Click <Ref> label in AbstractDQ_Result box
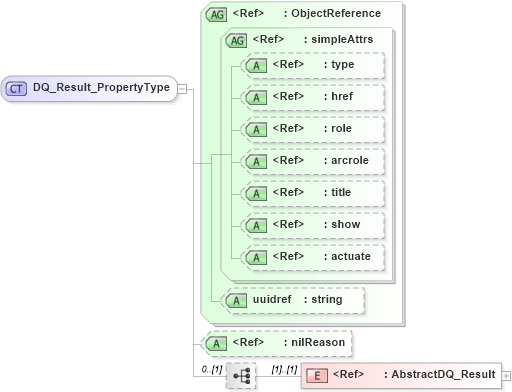This screenshot has height=392, width=512. click(x=349, y=374)
